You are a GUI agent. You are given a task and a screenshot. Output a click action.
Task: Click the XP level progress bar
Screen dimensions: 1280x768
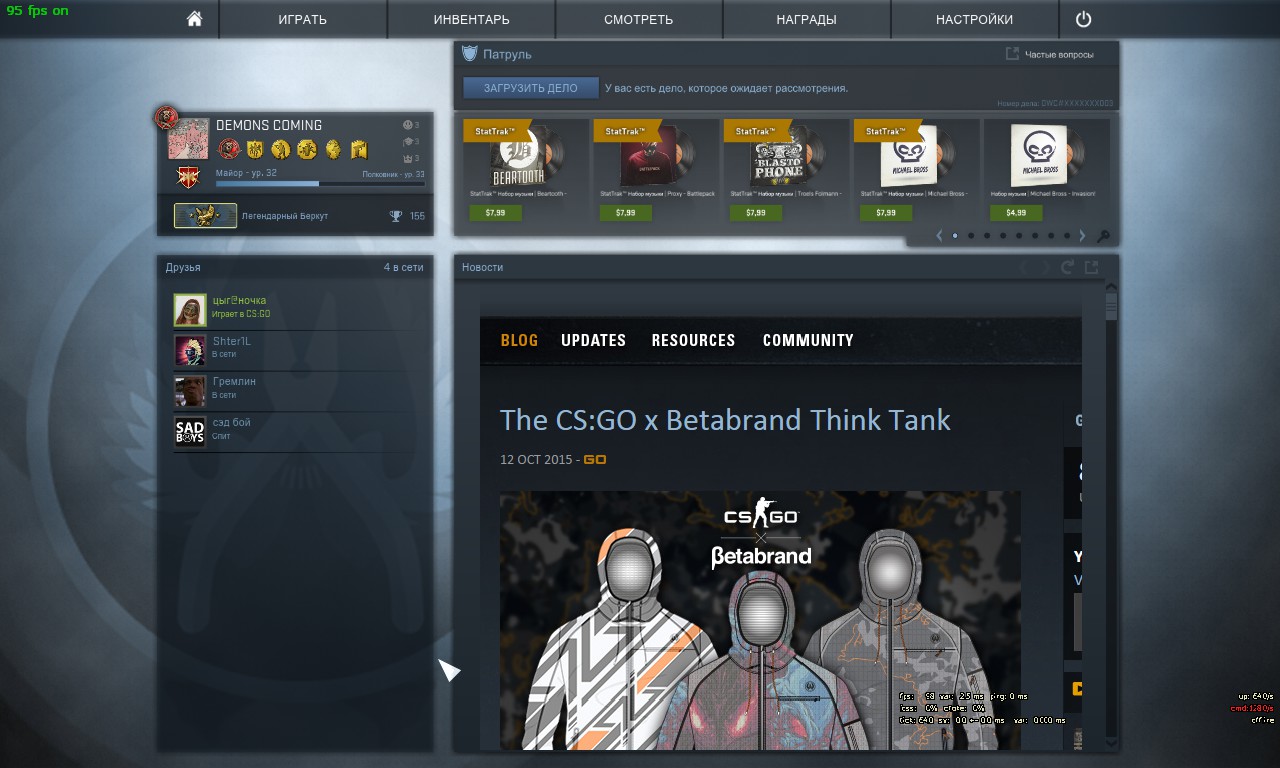320,184
